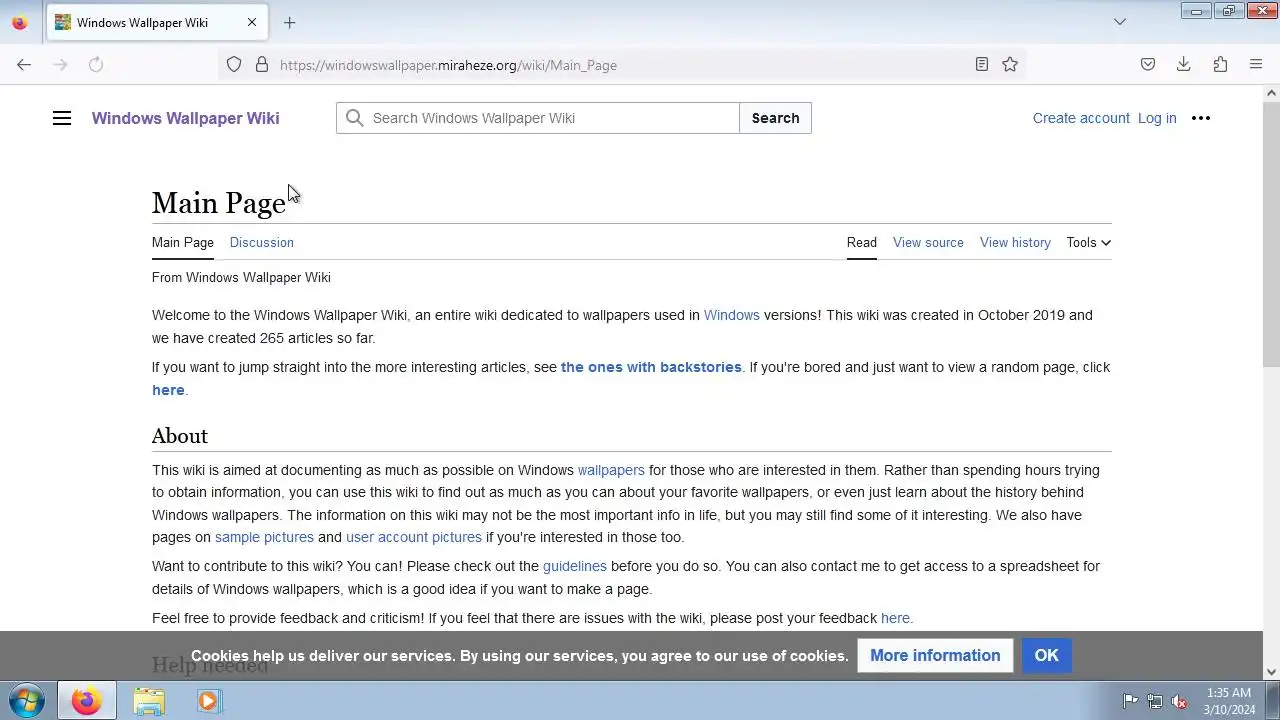This screenshot has height=720, width=1280.
Task: Select the Main Page namespace tab
Action: click(x=183, y=242)
